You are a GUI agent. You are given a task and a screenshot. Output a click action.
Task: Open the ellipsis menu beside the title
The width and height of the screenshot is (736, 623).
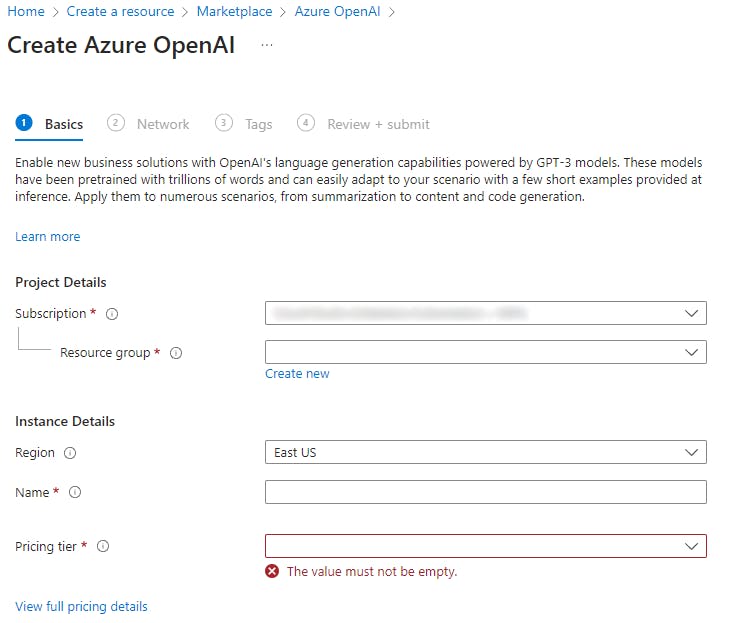pos(266,46)
